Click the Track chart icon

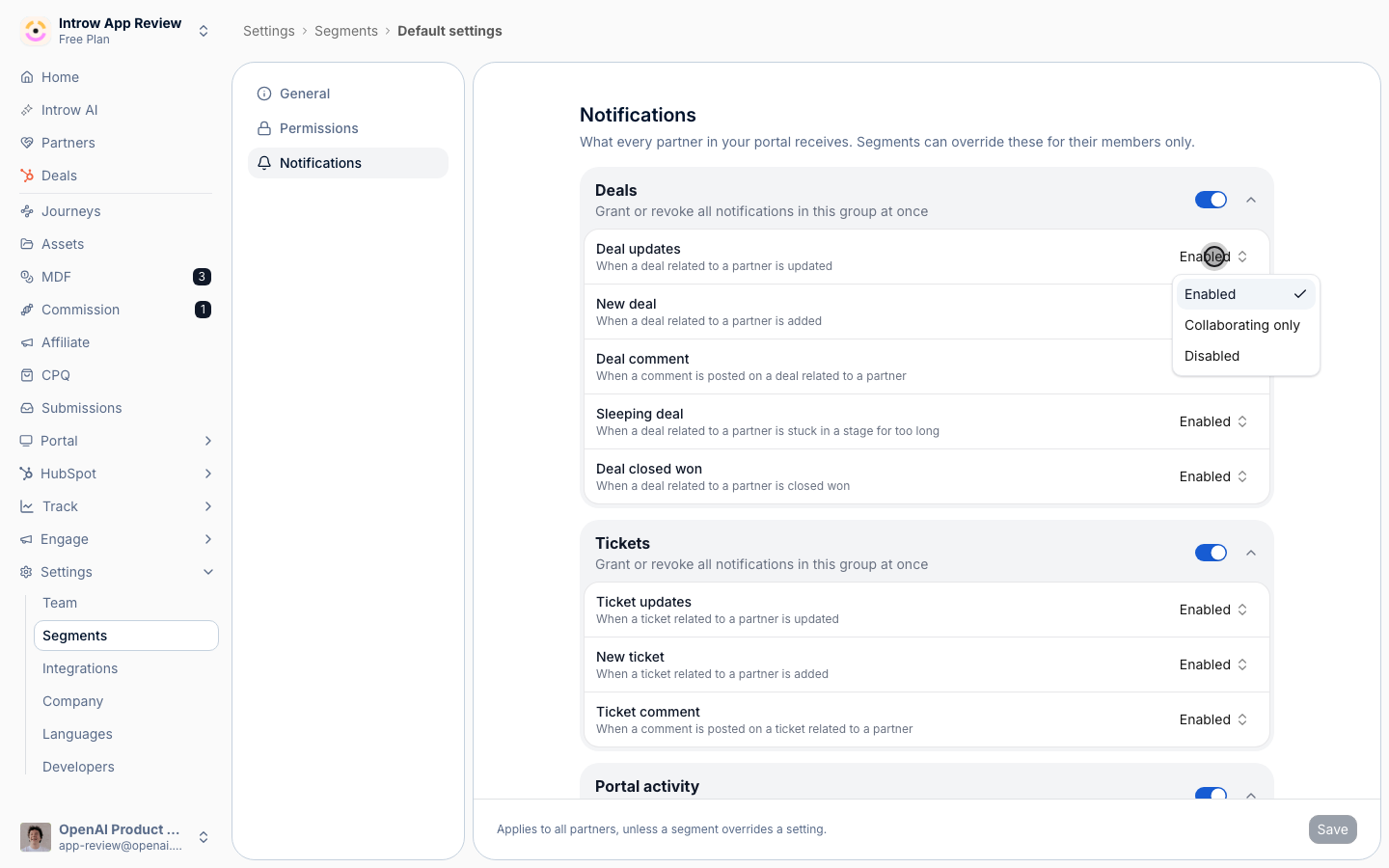coord(27,506)
